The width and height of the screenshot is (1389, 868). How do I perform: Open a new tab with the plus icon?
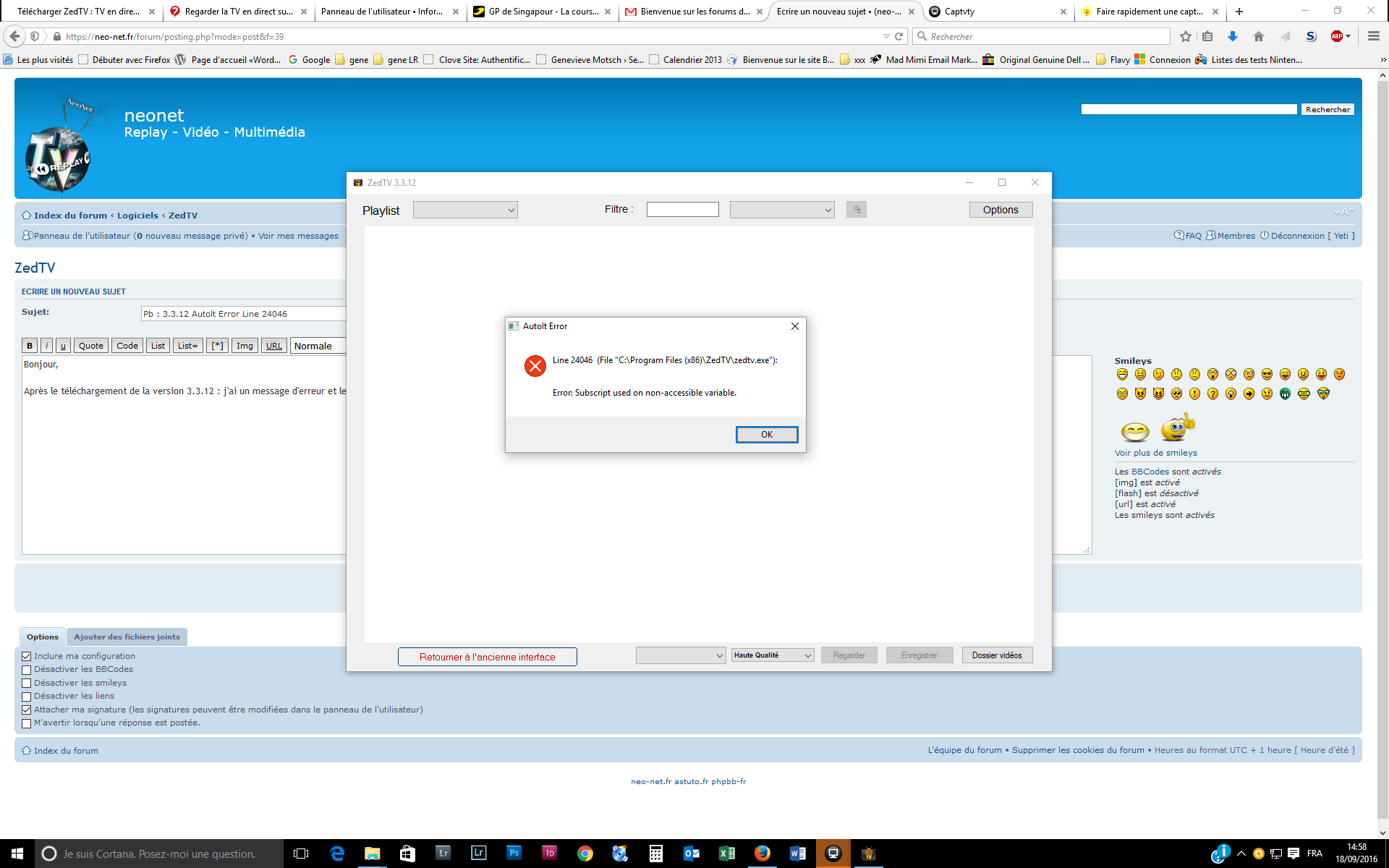[1239, 12]
